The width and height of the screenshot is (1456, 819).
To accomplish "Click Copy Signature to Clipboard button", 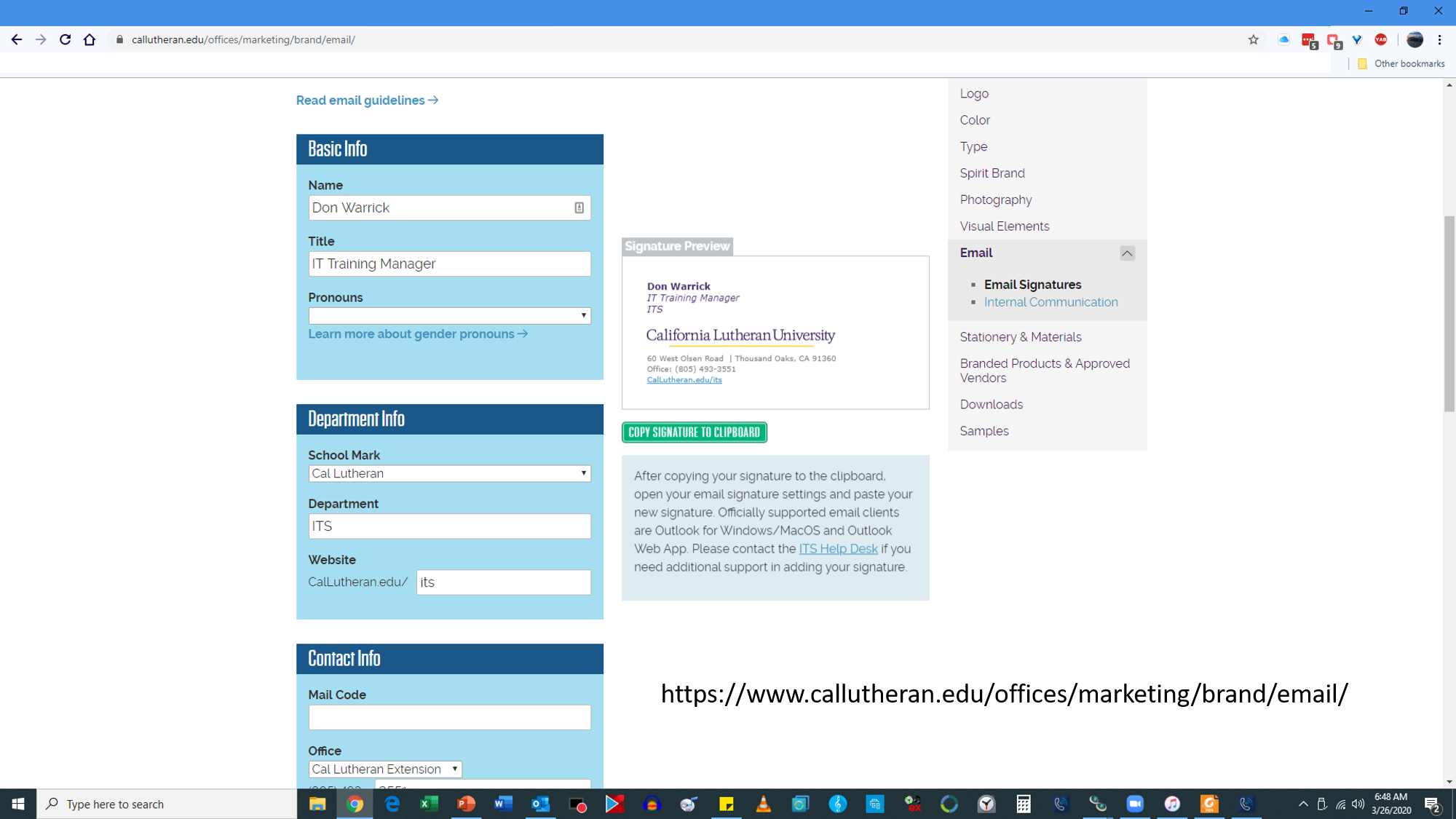I will click(x=694, y=432).
